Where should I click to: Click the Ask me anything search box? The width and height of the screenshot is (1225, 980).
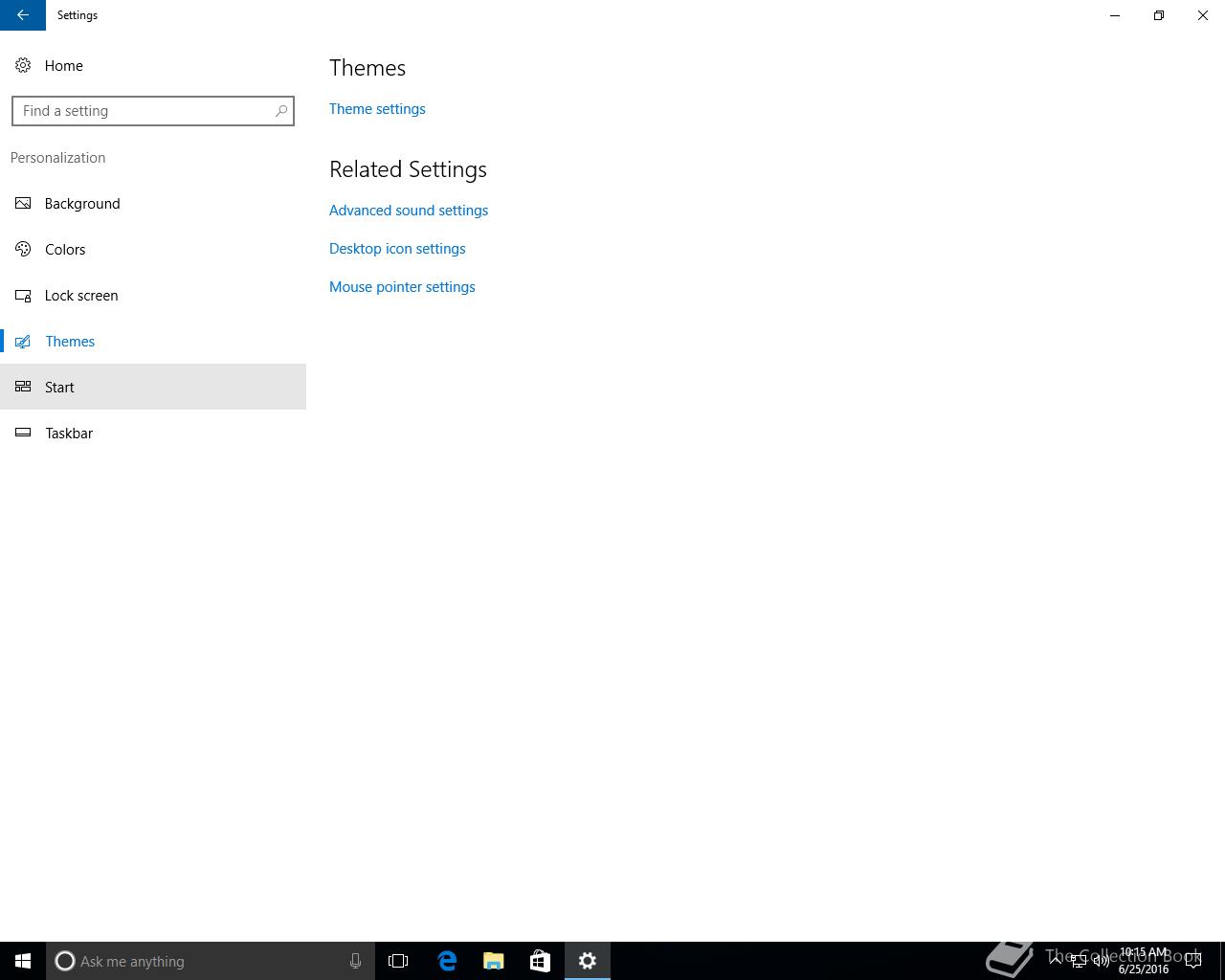pos(211,961)
